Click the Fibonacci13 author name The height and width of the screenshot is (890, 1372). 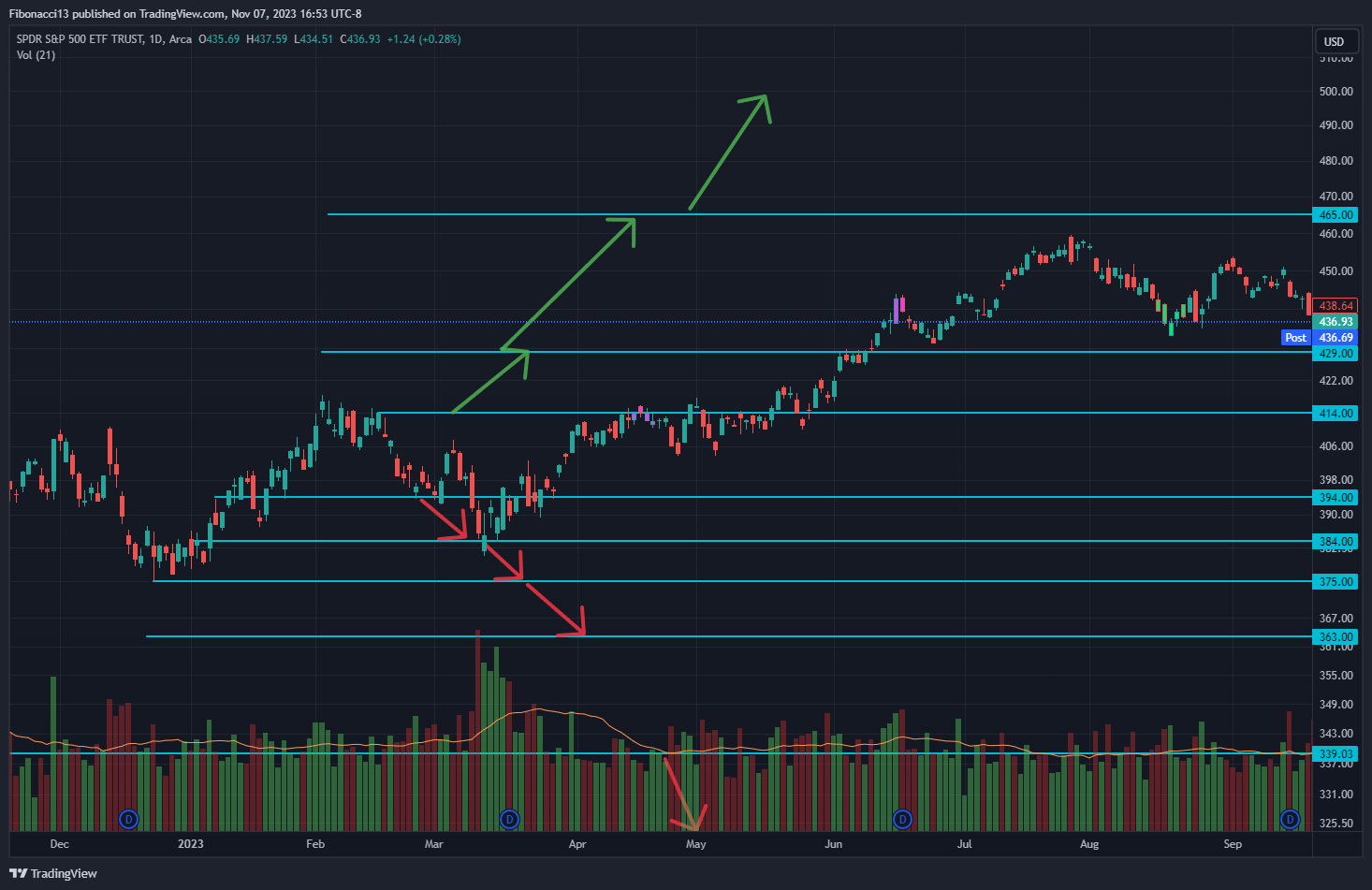[39, 14]
